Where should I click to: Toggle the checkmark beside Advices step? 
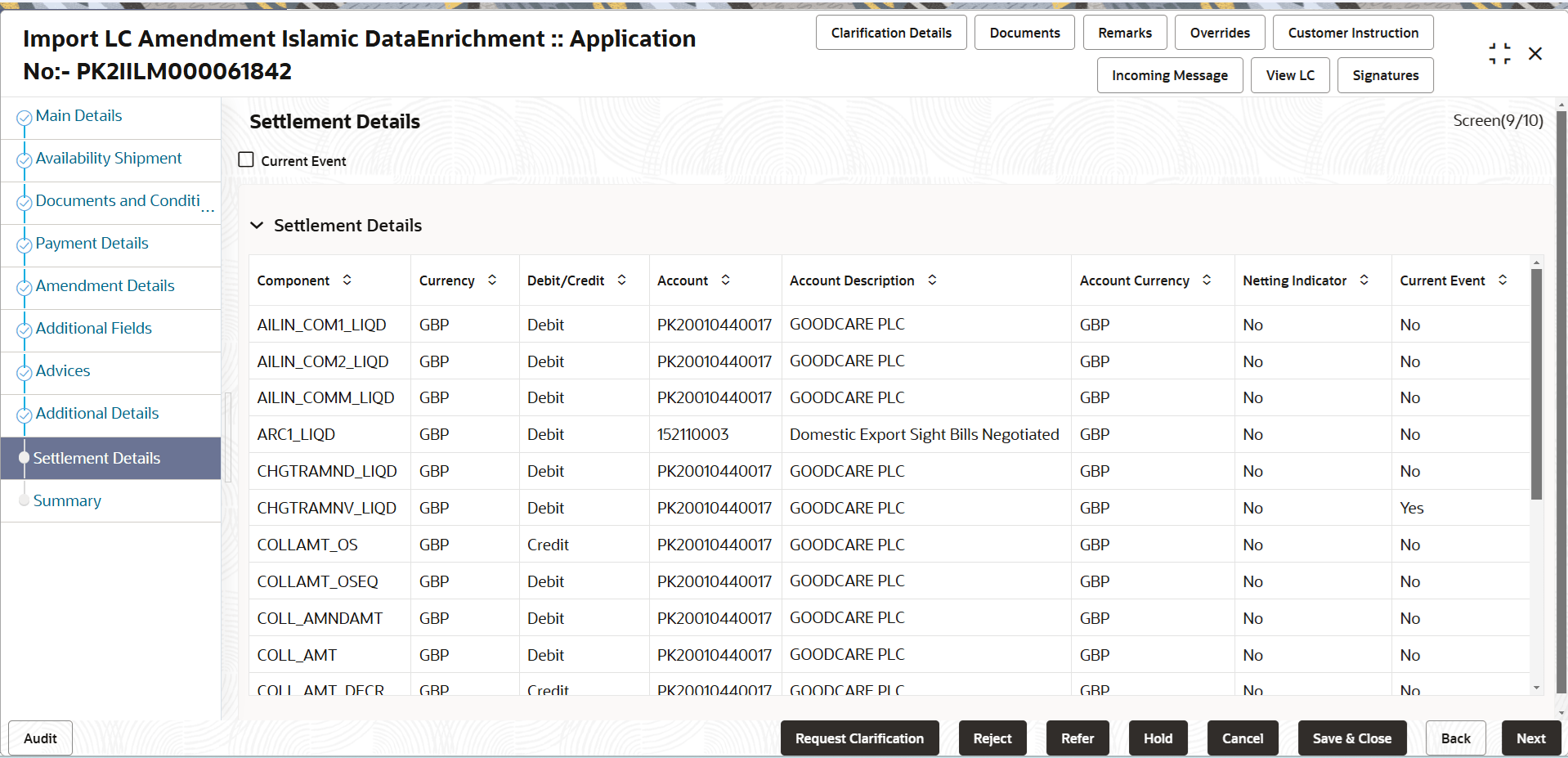[x=24, y=370]
